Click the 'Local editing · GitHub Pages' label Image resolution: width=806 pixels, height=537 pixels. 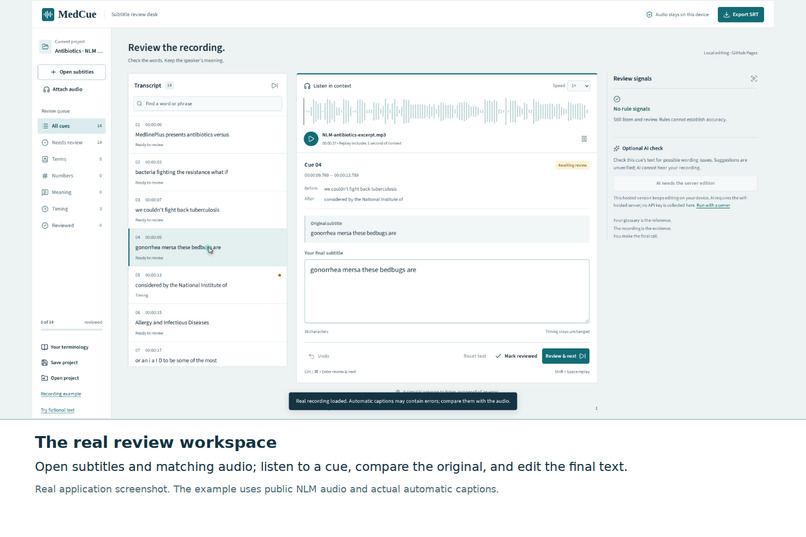730,53
